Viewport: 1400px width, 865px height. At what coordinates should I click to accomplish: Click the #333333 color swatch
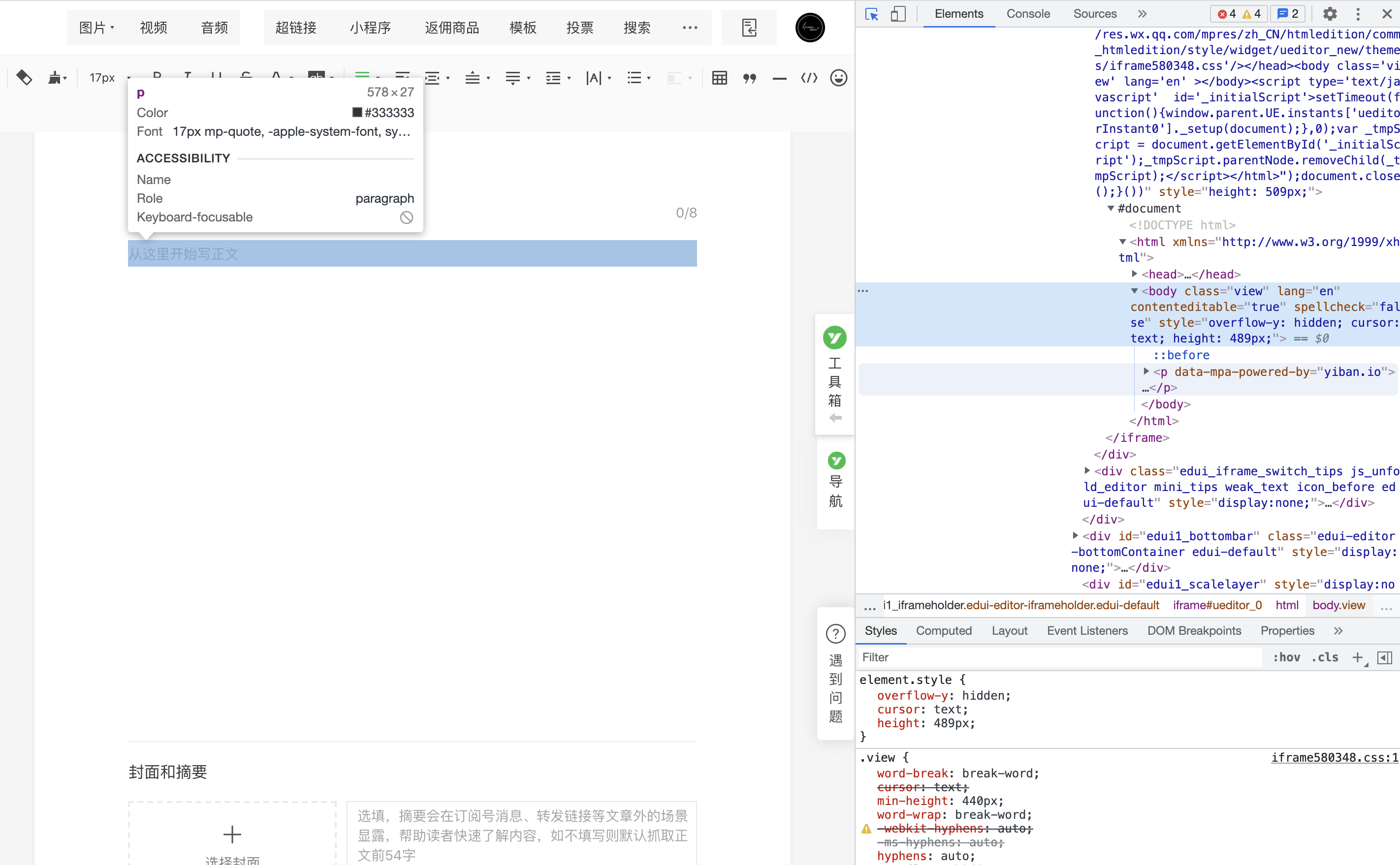357,113
